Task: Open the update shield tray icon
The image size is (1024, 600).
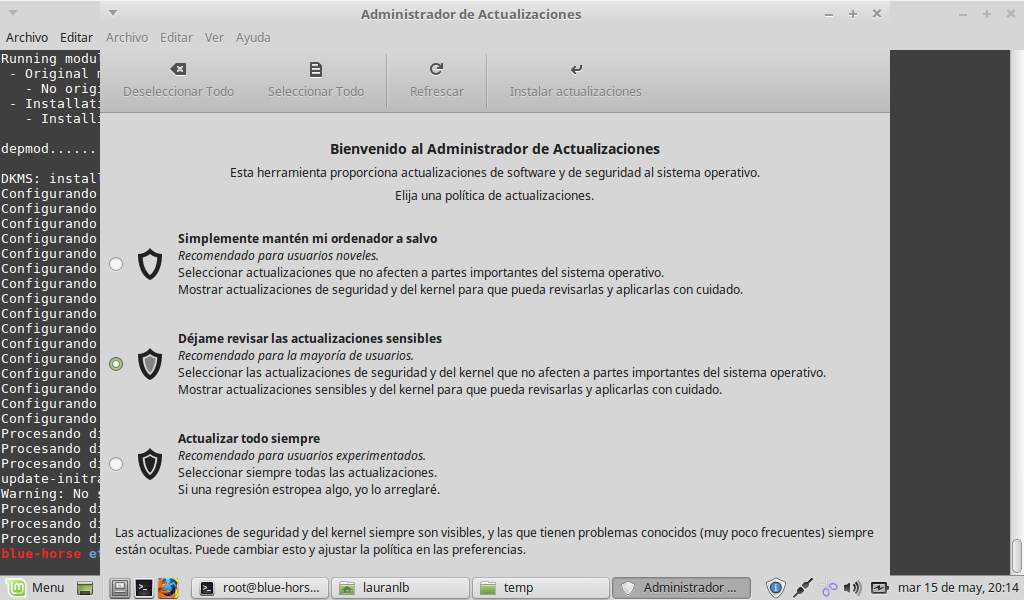Action: point(775,587)
